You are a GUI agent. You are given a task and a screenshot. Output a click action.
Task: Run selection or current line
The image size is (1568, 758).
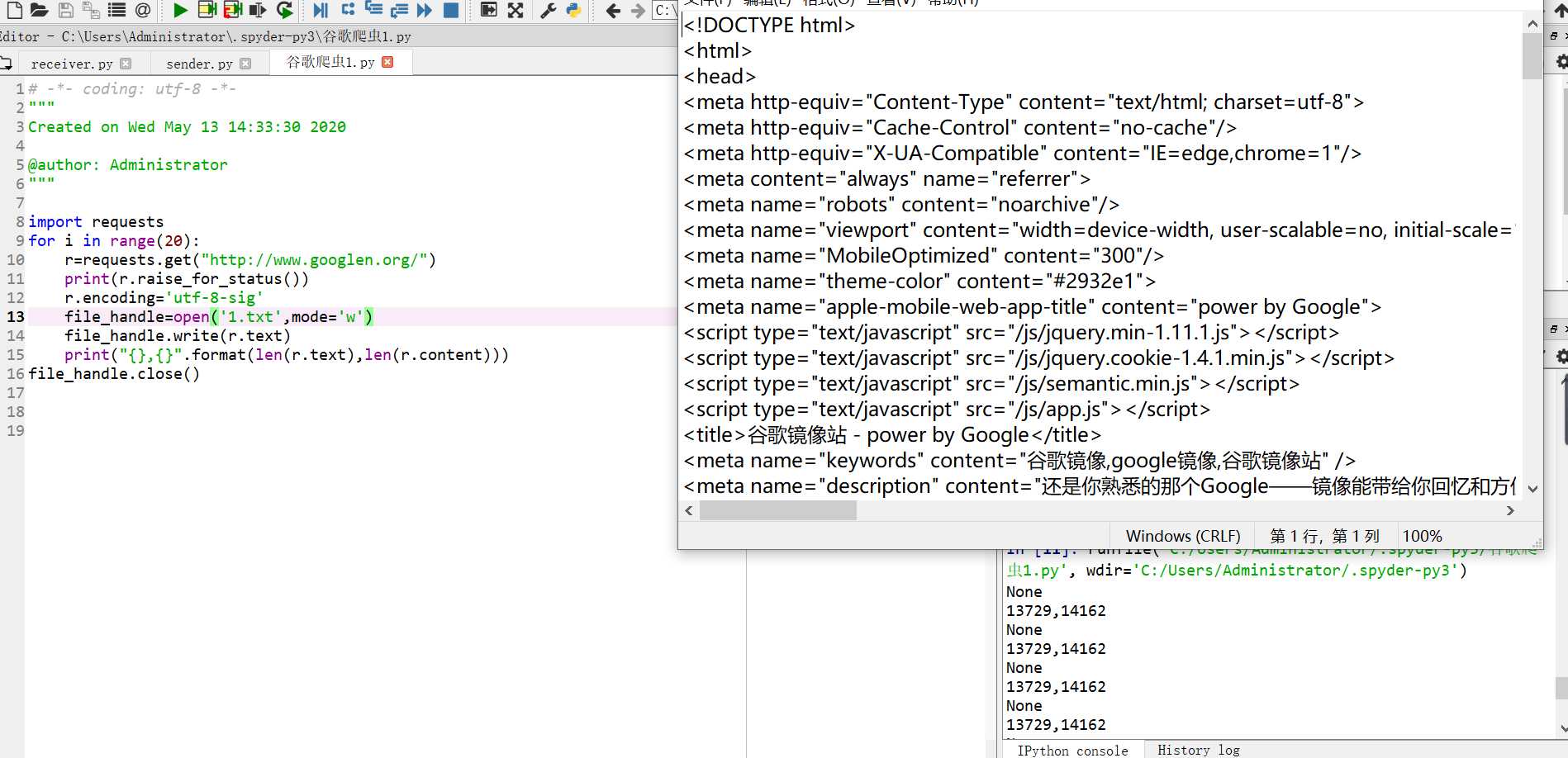pos(259,10)
